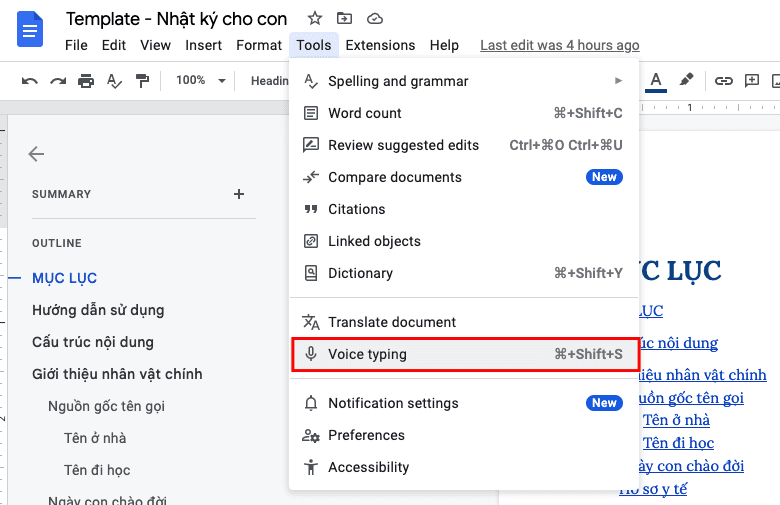Viewport: 780px width, 505px height.
Task: Star the document Template - Nhật ký cho con
Action: (314, 19)
